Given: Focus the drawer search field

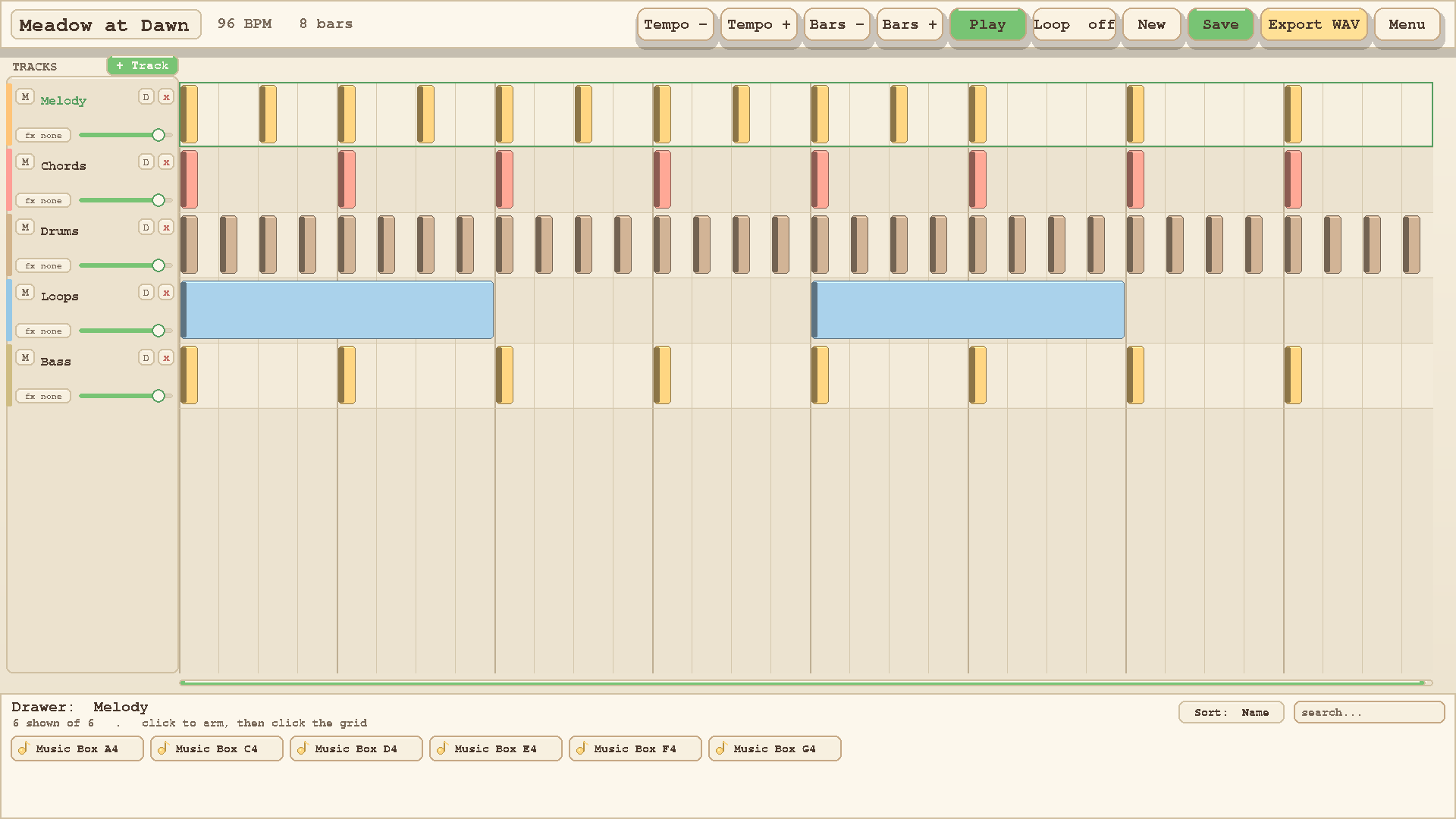Looking at the screenshot, I should point(1369,713).
